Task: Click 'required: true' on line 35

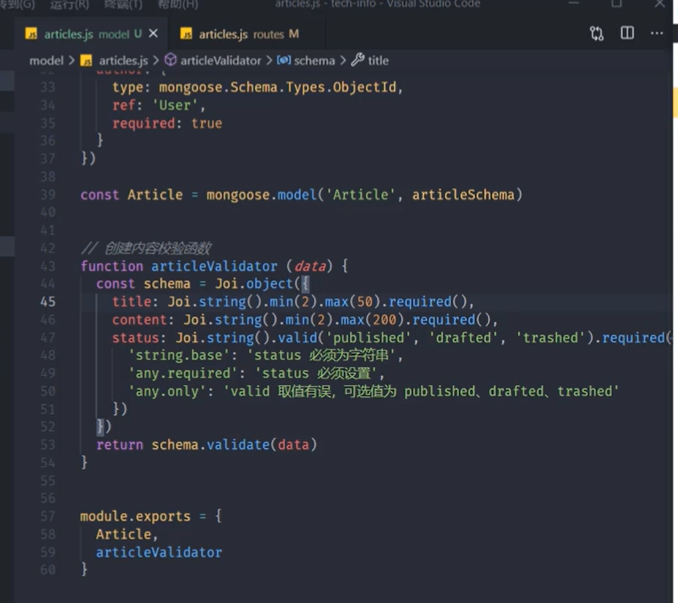Action: tap(167, 123)
